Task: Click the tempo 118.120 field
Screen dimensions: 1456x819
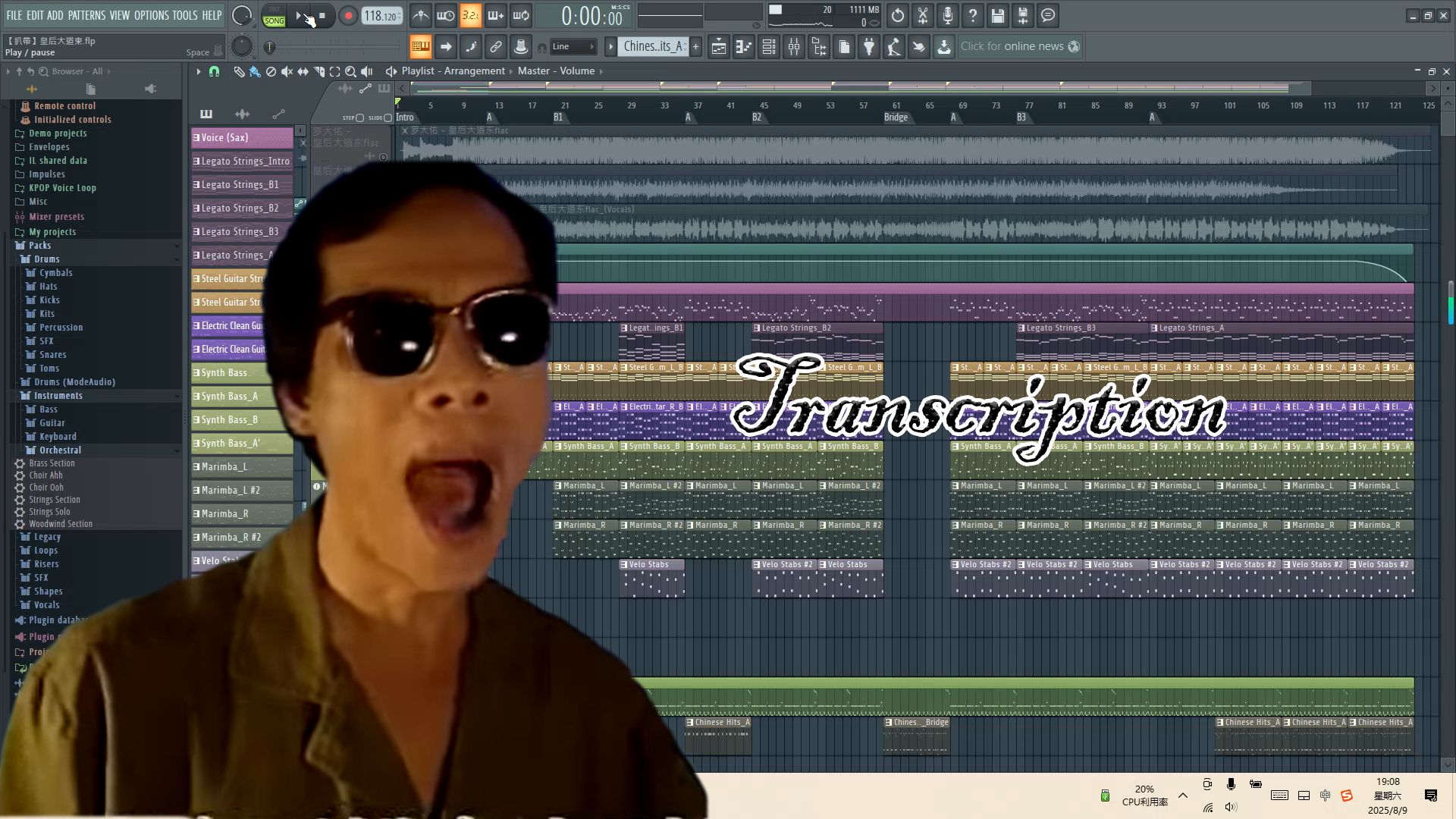Action: coord(381,16)
